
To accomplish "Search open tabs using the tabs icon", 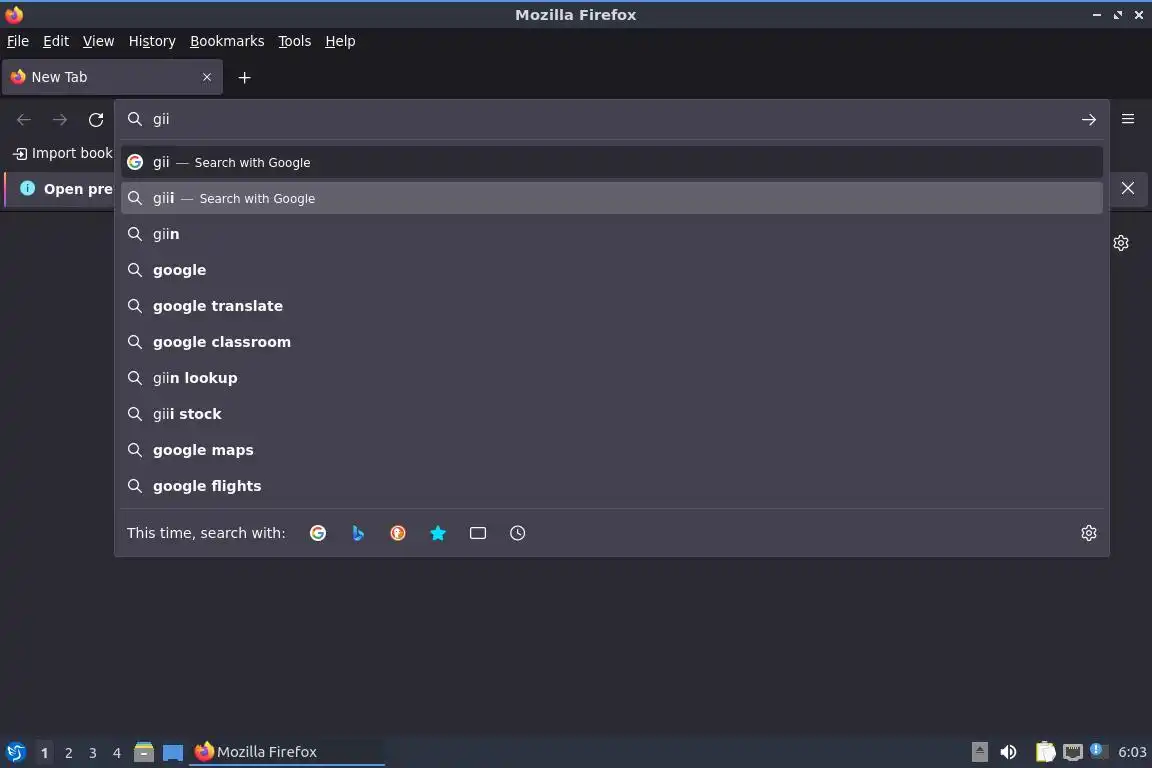I will point(478,533).
